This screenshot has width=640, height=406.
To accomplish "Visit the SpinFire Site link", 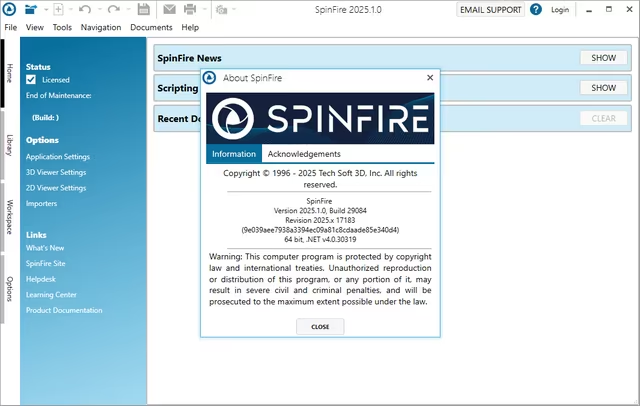I will 45,264.
